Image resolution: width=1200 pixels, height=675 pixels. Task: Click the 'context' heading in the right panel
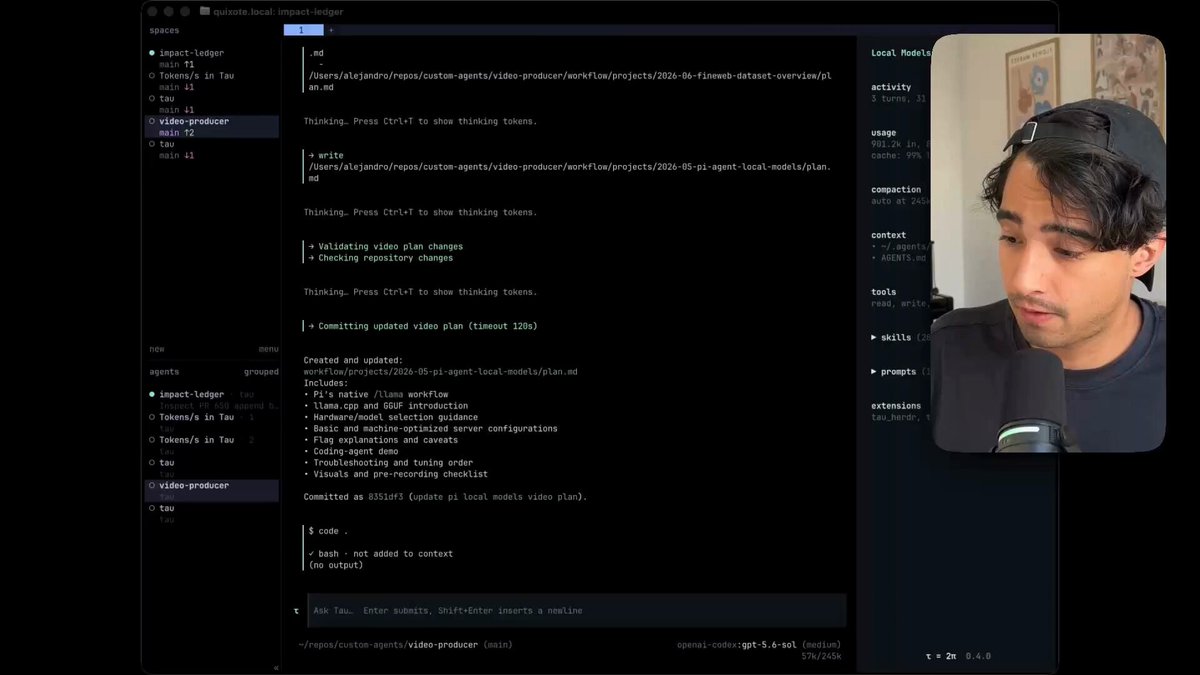click(x=889, y=235)
